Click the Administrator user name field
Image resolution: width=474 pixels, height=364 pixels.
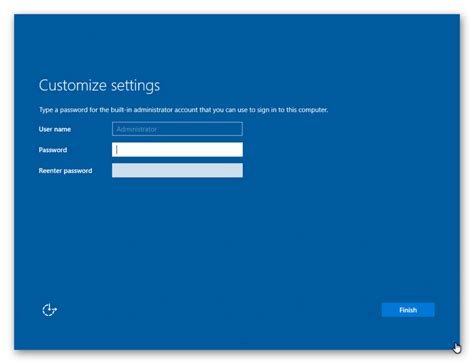click(x=177, y=129)
